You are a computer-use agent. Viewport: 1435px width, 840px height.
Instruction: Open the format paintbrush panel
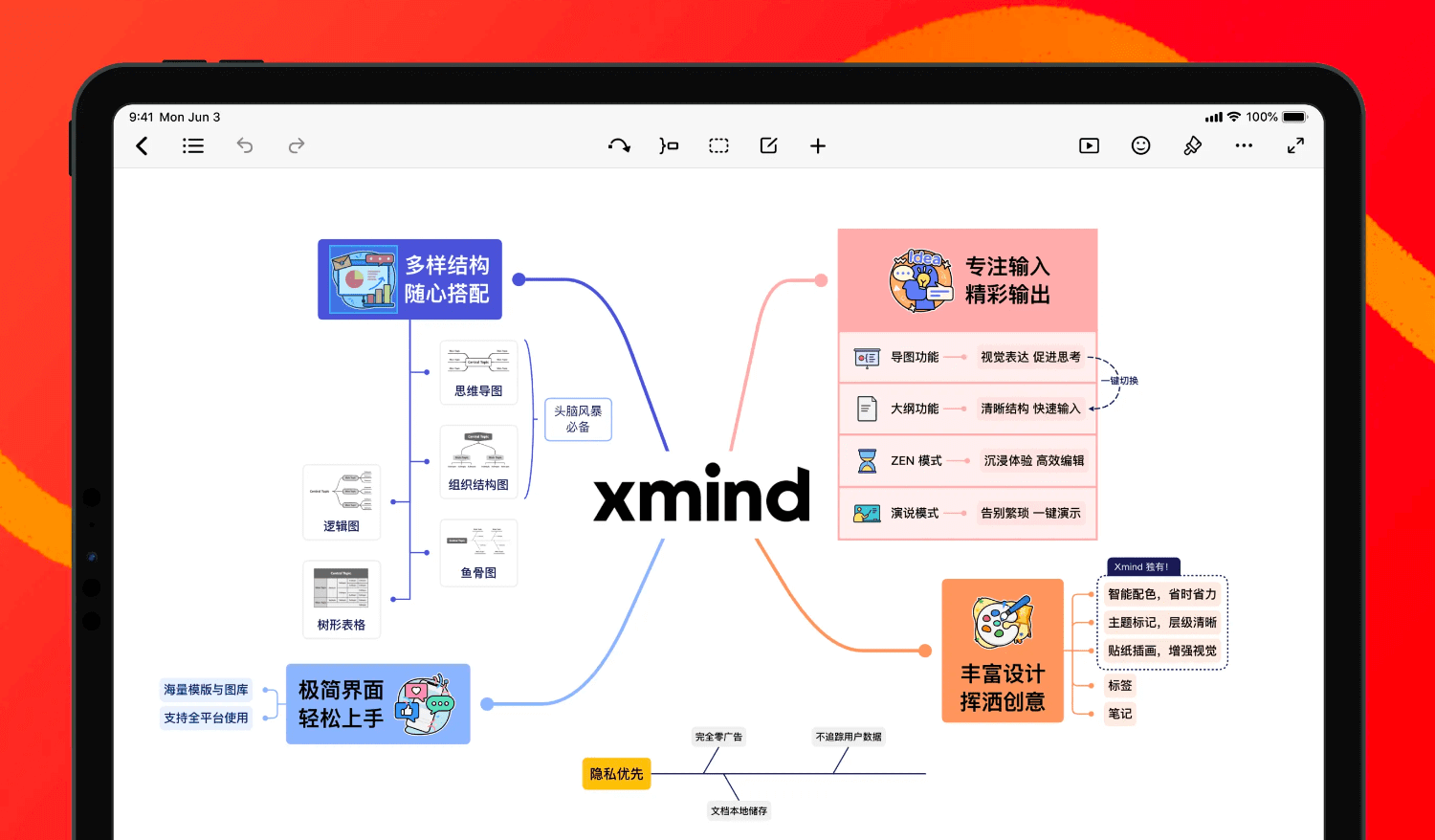pos(1192,145)
